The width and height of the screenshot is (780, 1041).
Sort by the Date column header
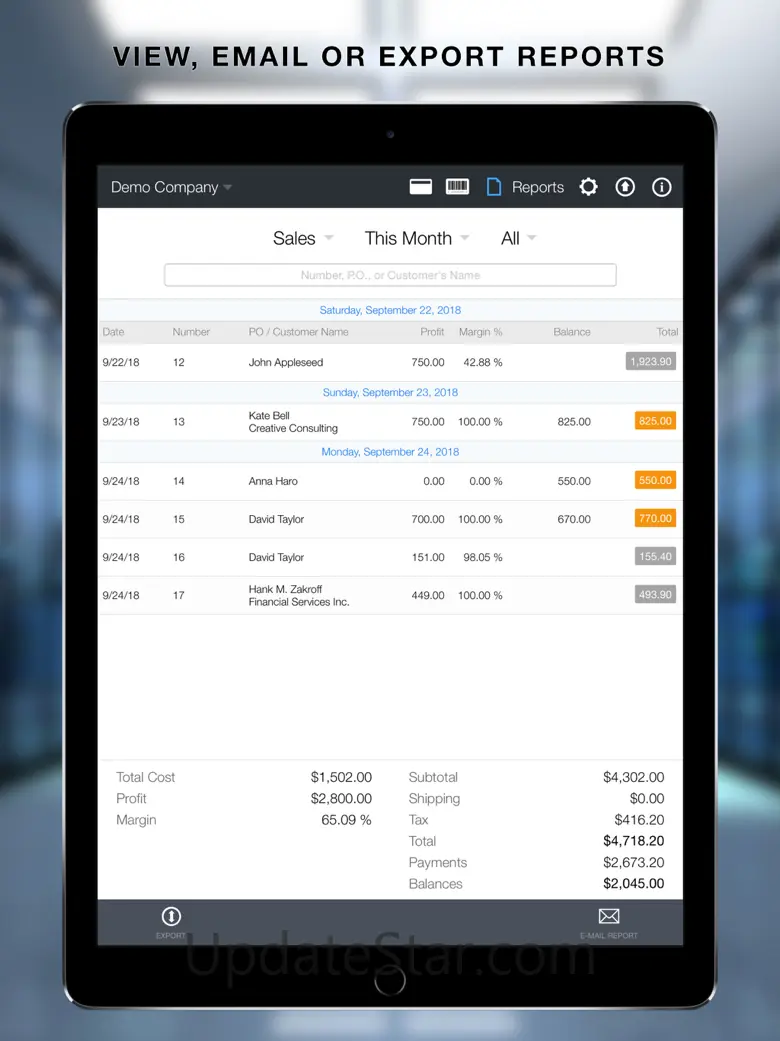click(x=114, y=332)
